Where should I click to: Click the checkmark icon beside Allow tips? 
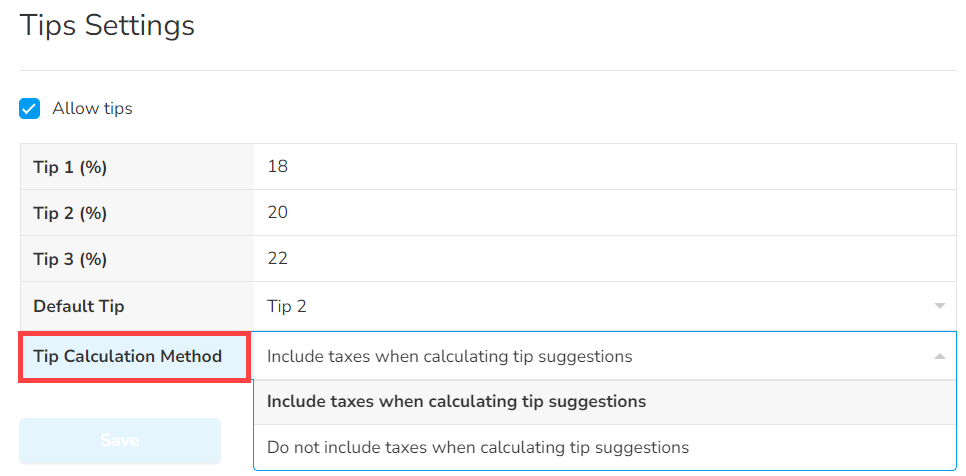(30, 108)
